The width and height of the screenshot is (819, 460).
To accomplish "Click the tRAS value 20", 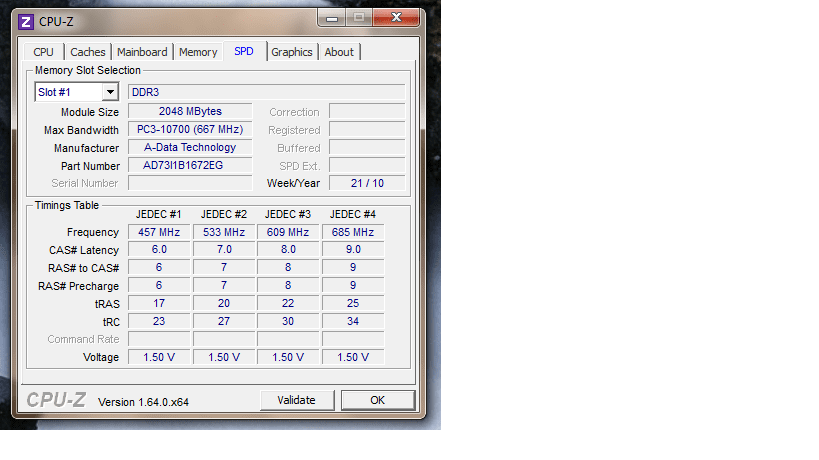I will click(224, 303).
